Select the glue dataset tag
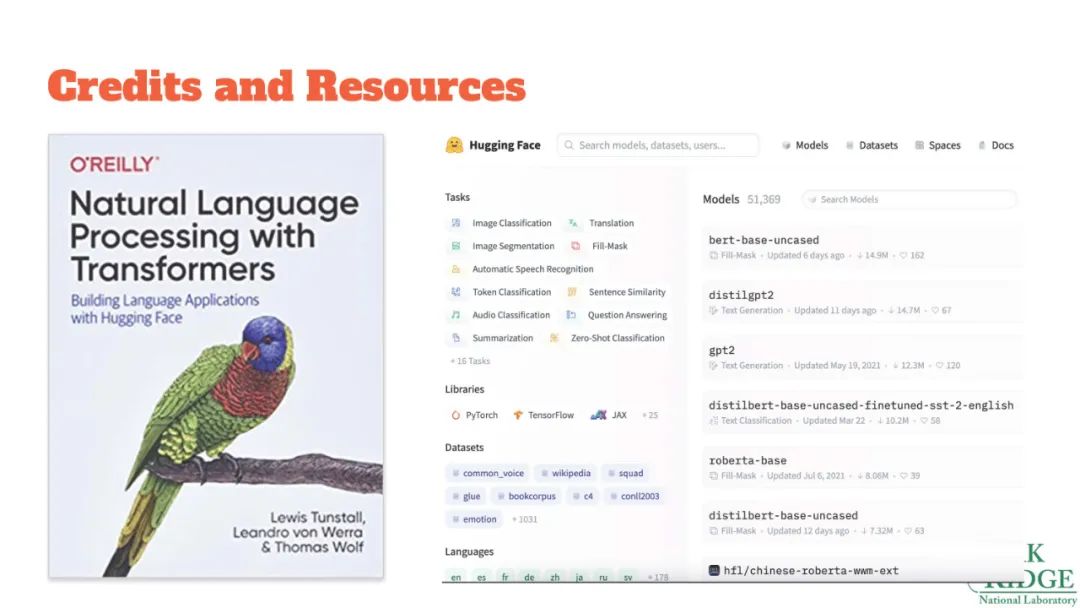 click(x=466, y=496)
